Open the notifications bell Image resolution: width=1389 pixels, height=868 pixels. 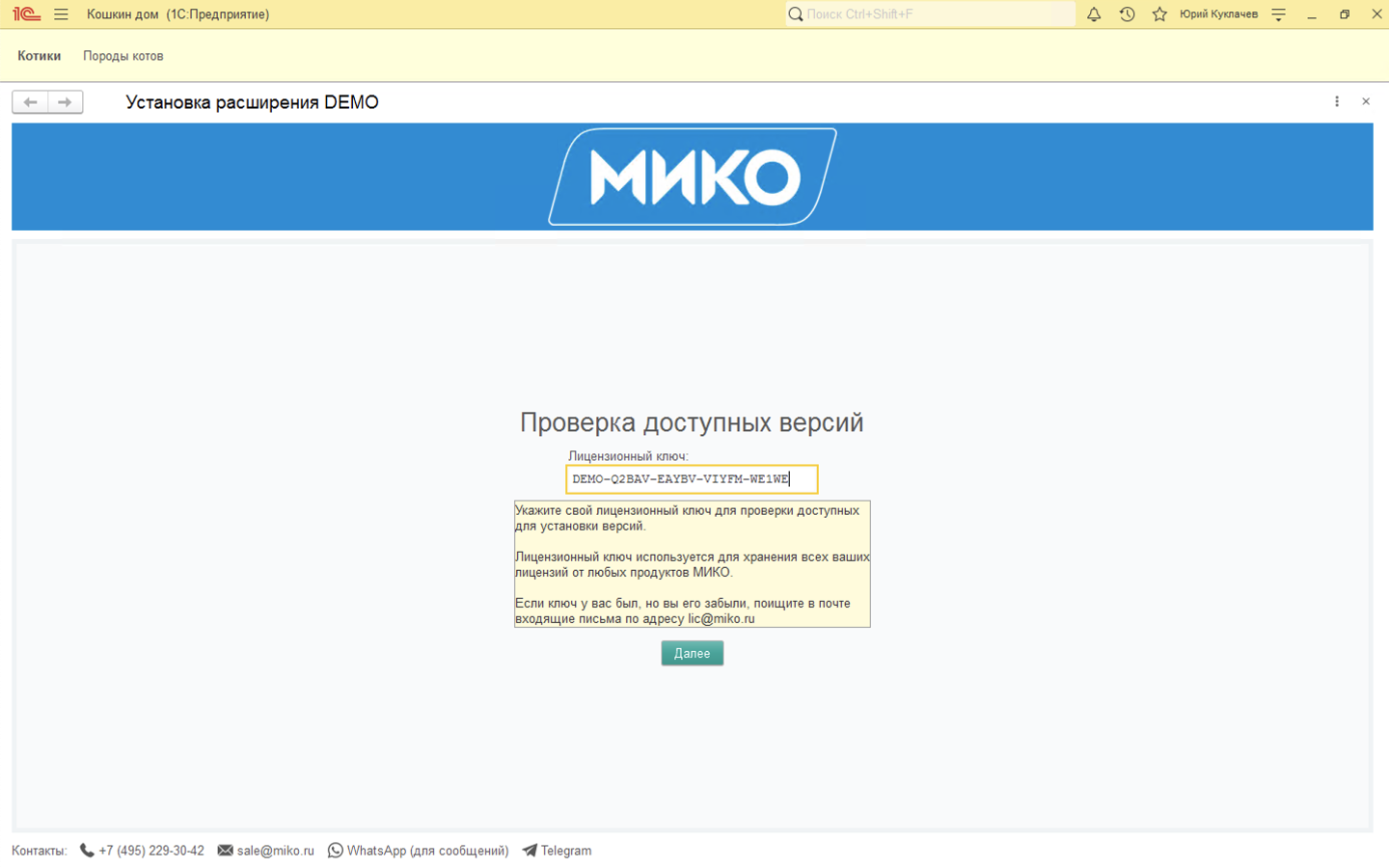click(1094, 14)
